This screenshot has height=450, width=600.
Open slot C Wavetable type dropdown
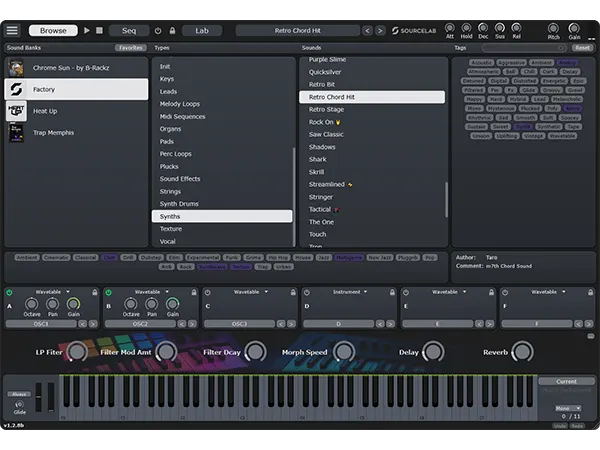pyautogui.click(x=251, y=292)
